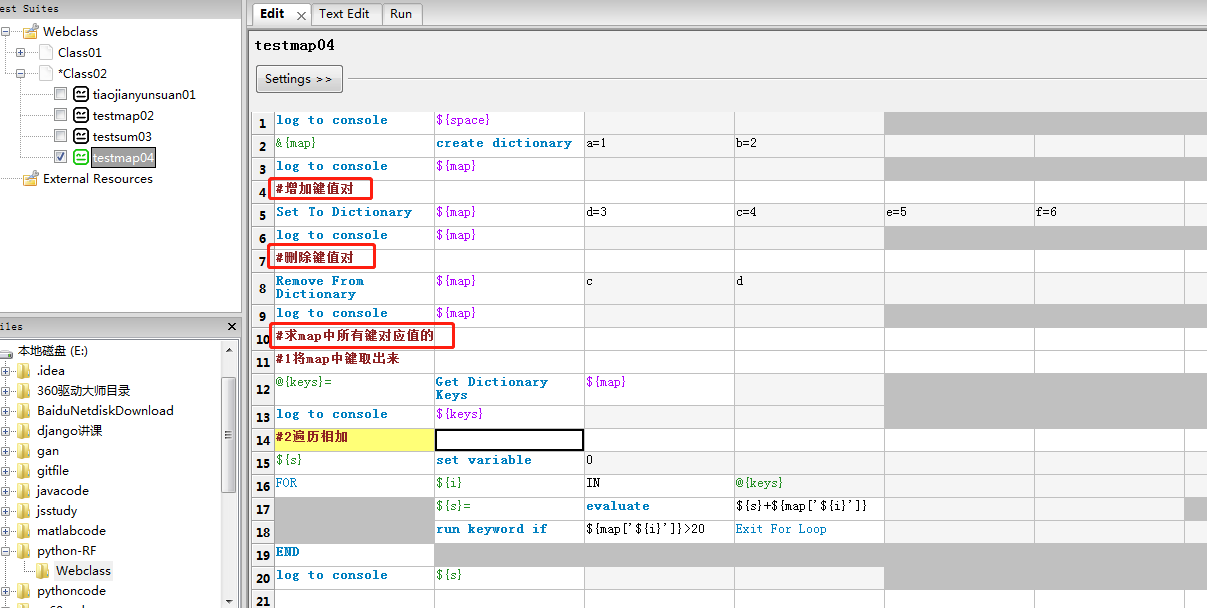The height and width of the screenshot is (608, 1207).
Task: Collapse the python-RF folder node
Action: point(6,551)
